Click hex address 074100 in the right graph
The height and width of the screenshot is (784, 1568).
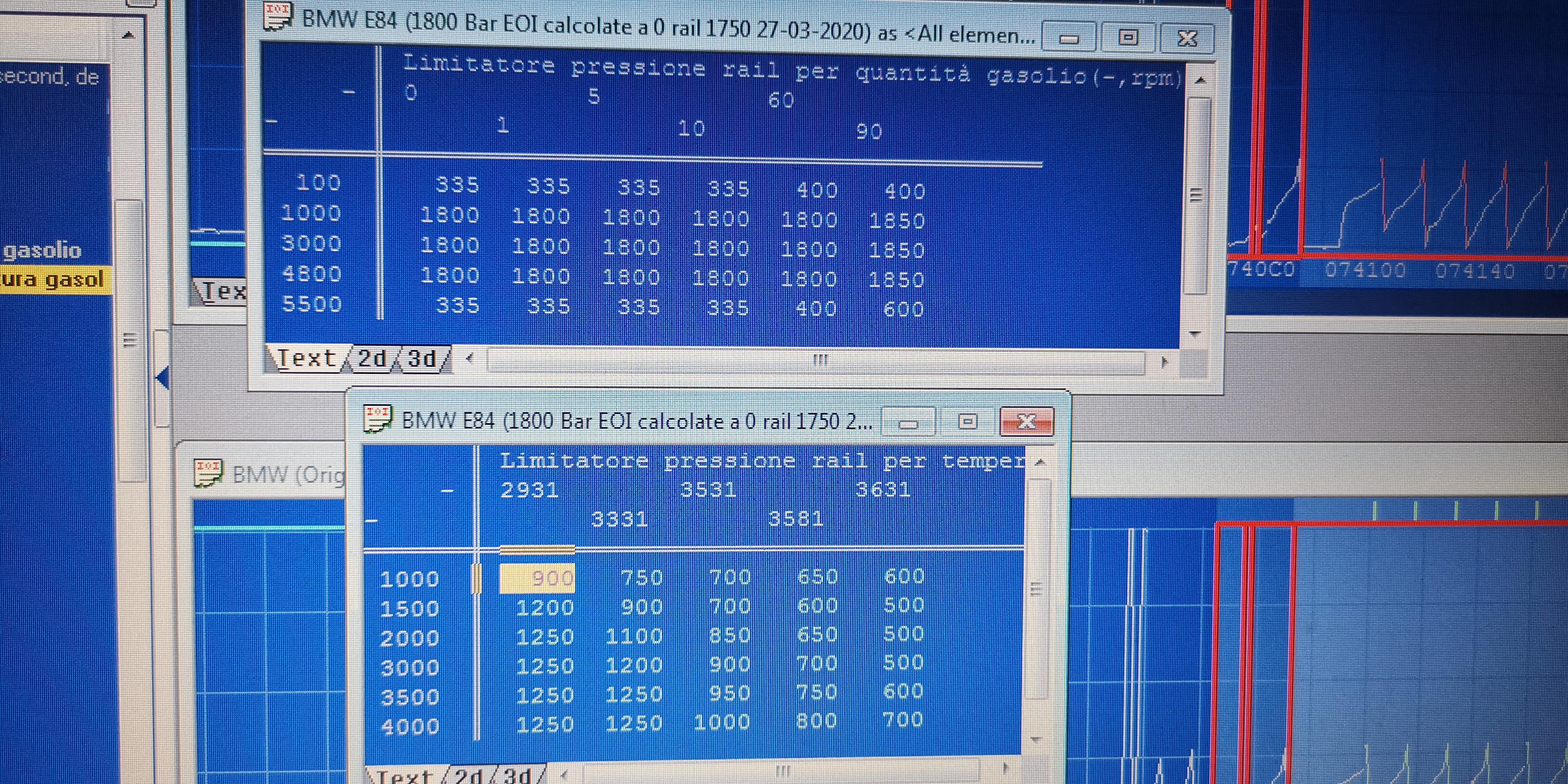coord(1365,269)
